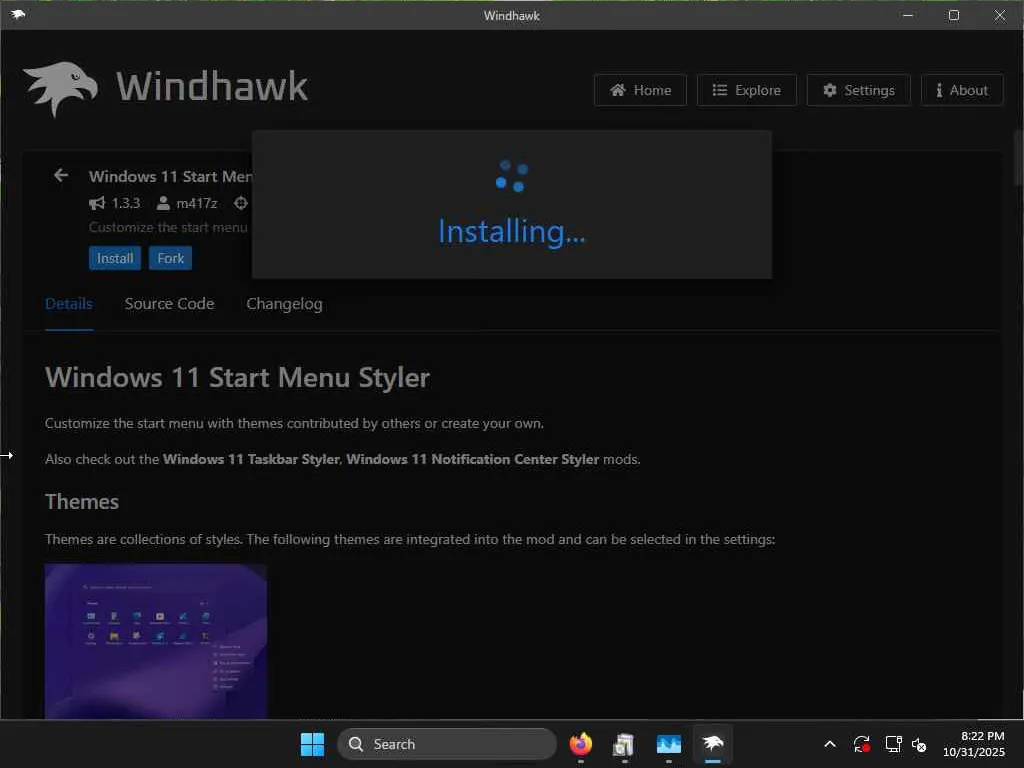Image resolution: width=1024 pixels, height=768 pixels.
Task: Switch to the Changelog tab
Action: click(x=284, y=304)
